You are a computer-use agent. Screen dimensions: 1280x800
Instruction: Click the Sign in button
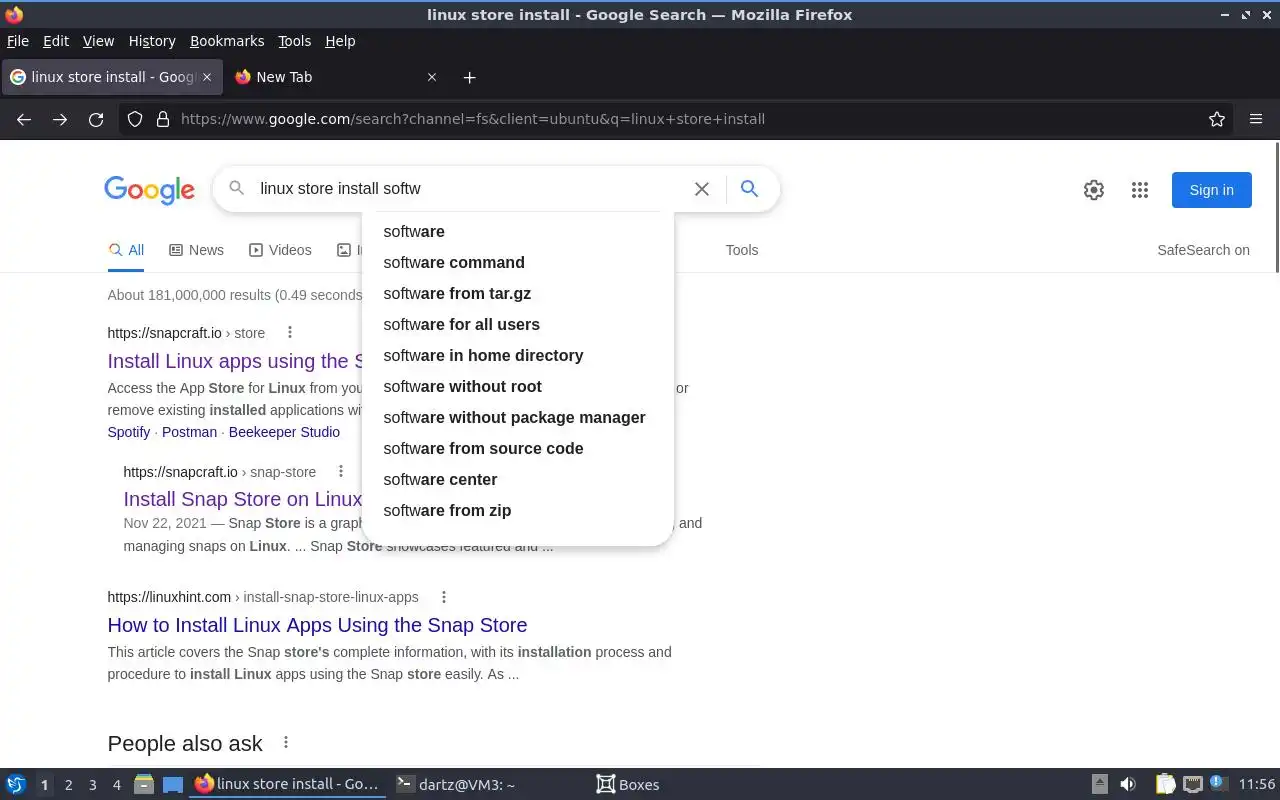click(1212, 190)
